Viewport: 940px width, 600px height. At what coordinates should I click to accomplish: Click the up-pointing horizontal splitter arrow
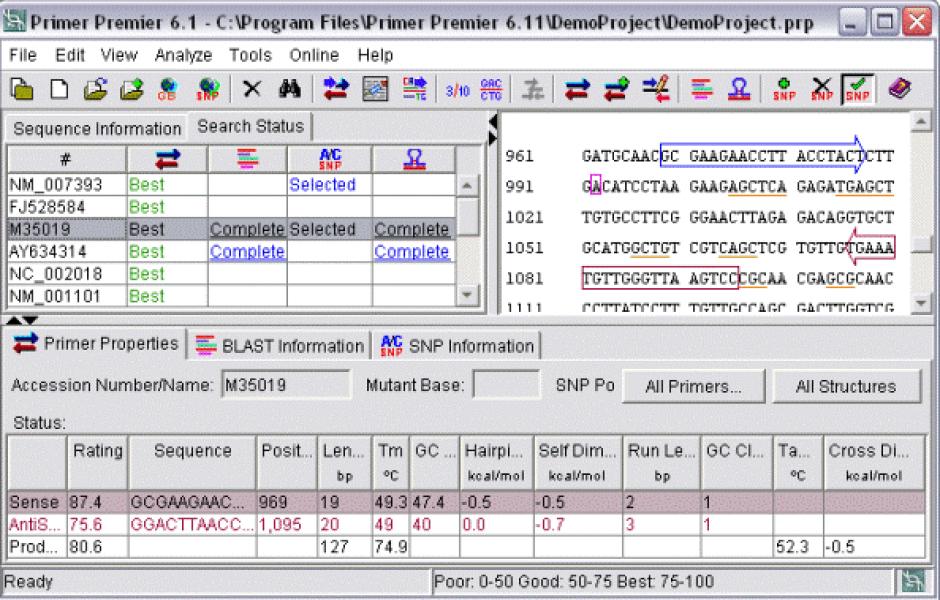click(13, 321)
